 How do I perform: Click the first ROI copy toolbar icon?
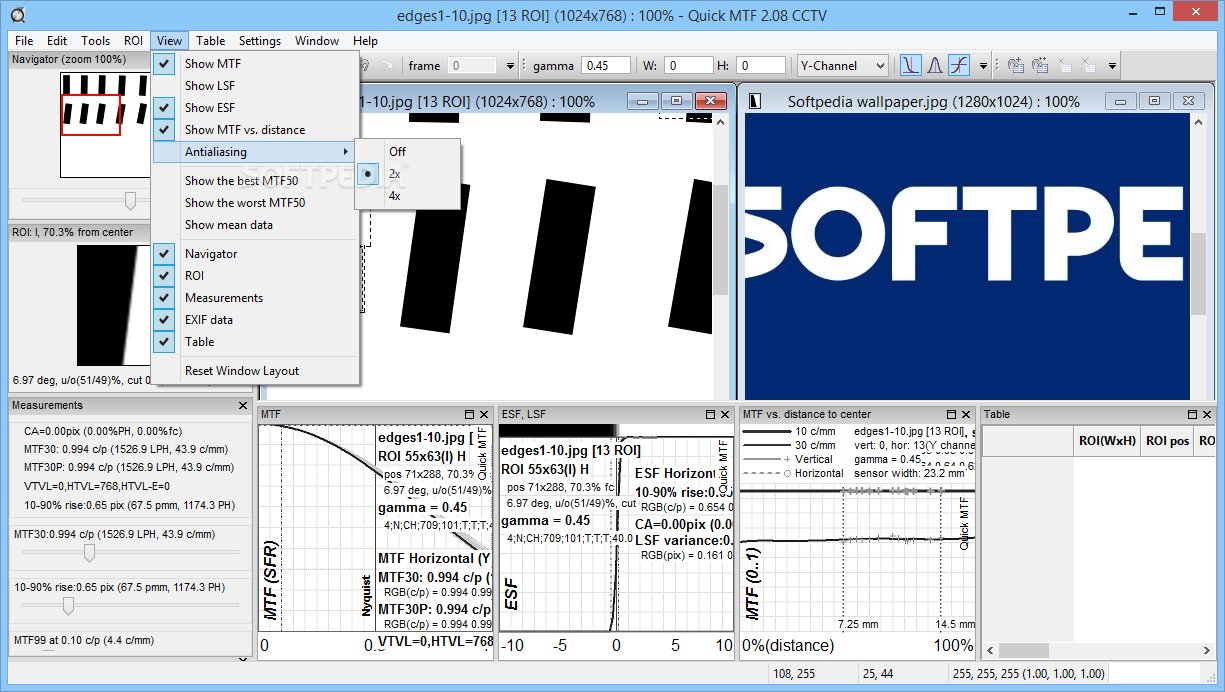pos(1016,65)
